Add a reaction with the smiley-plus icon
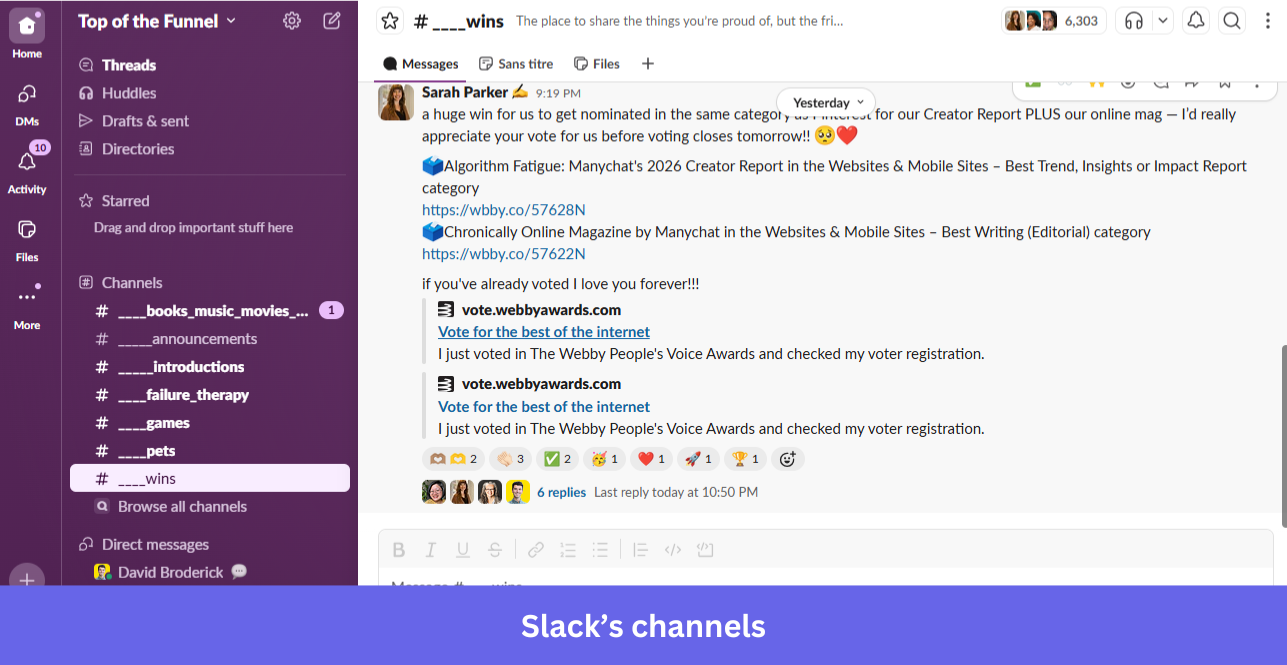 coord(787,459)
